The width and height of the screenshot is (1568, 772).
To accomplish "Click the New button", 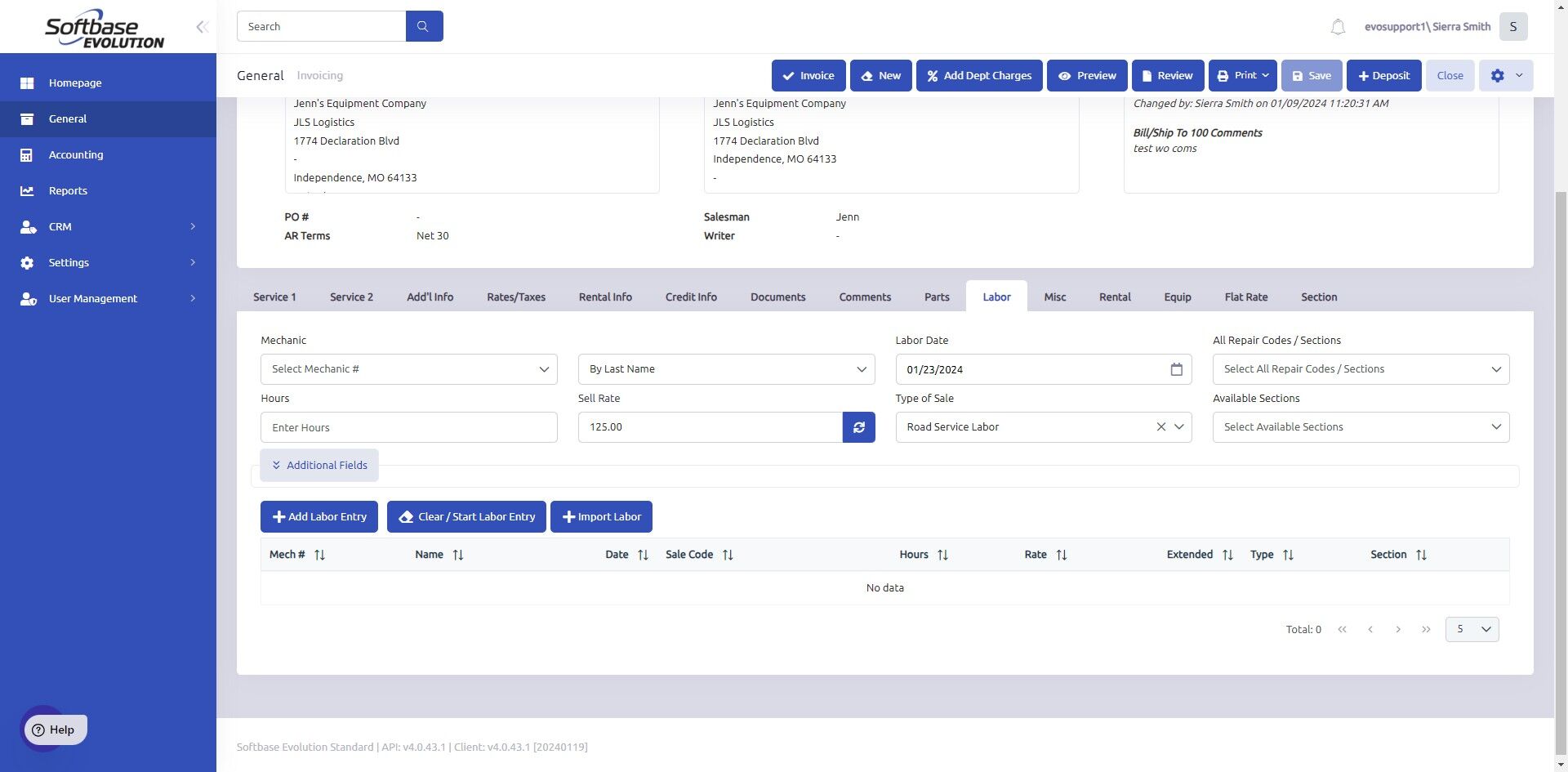I will (x=880, y=75).
